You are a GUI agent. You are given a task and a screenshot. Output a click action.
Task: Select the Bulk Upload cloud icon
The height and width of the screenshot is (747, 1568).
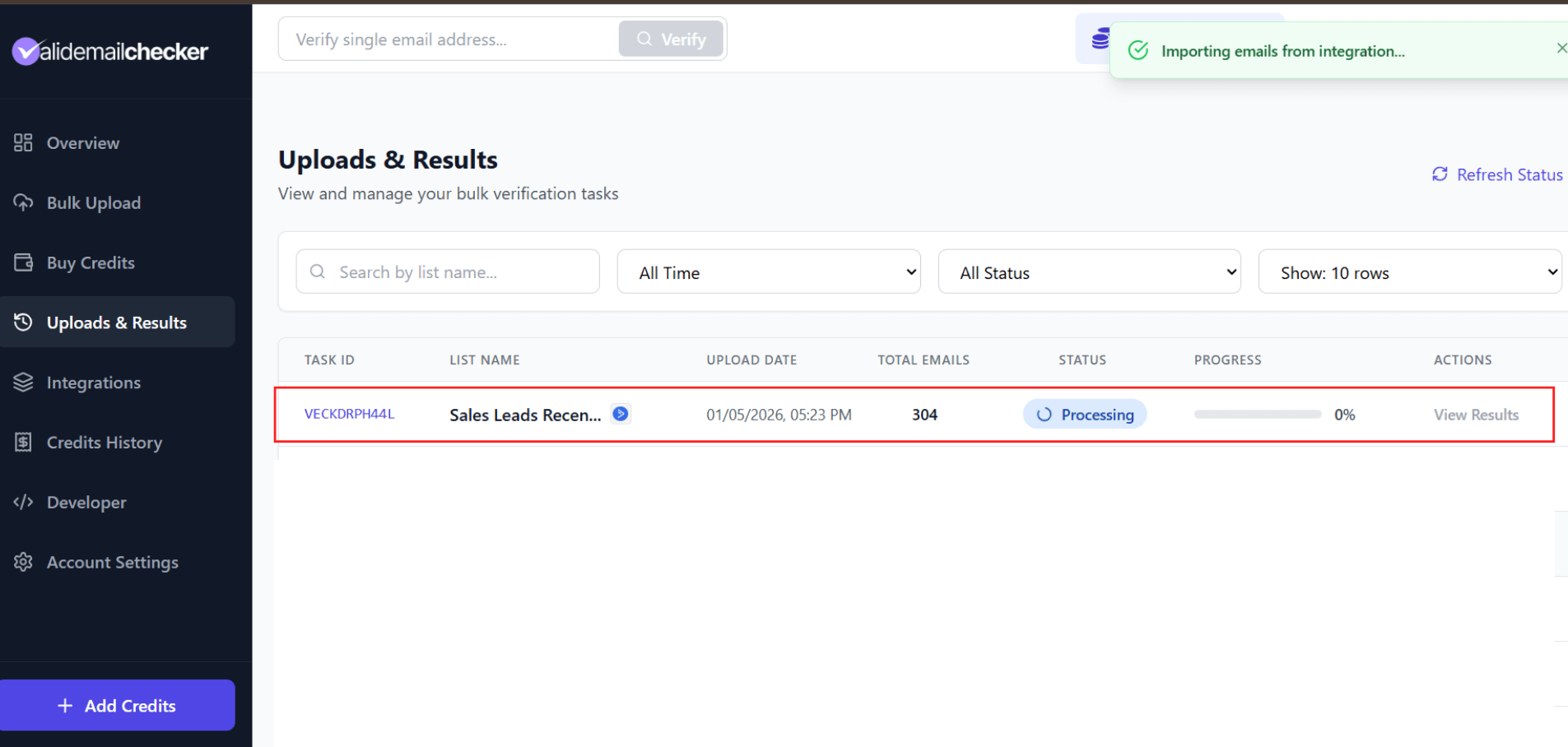coord(23,202)
